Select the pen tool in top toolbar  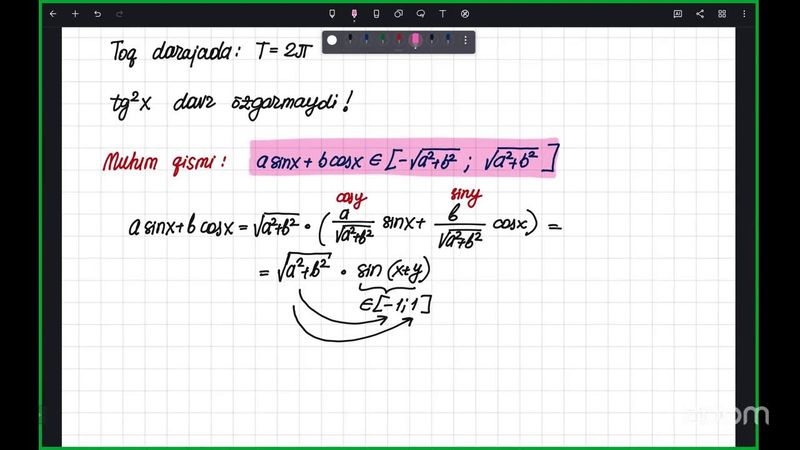click(x=332, y=14)
